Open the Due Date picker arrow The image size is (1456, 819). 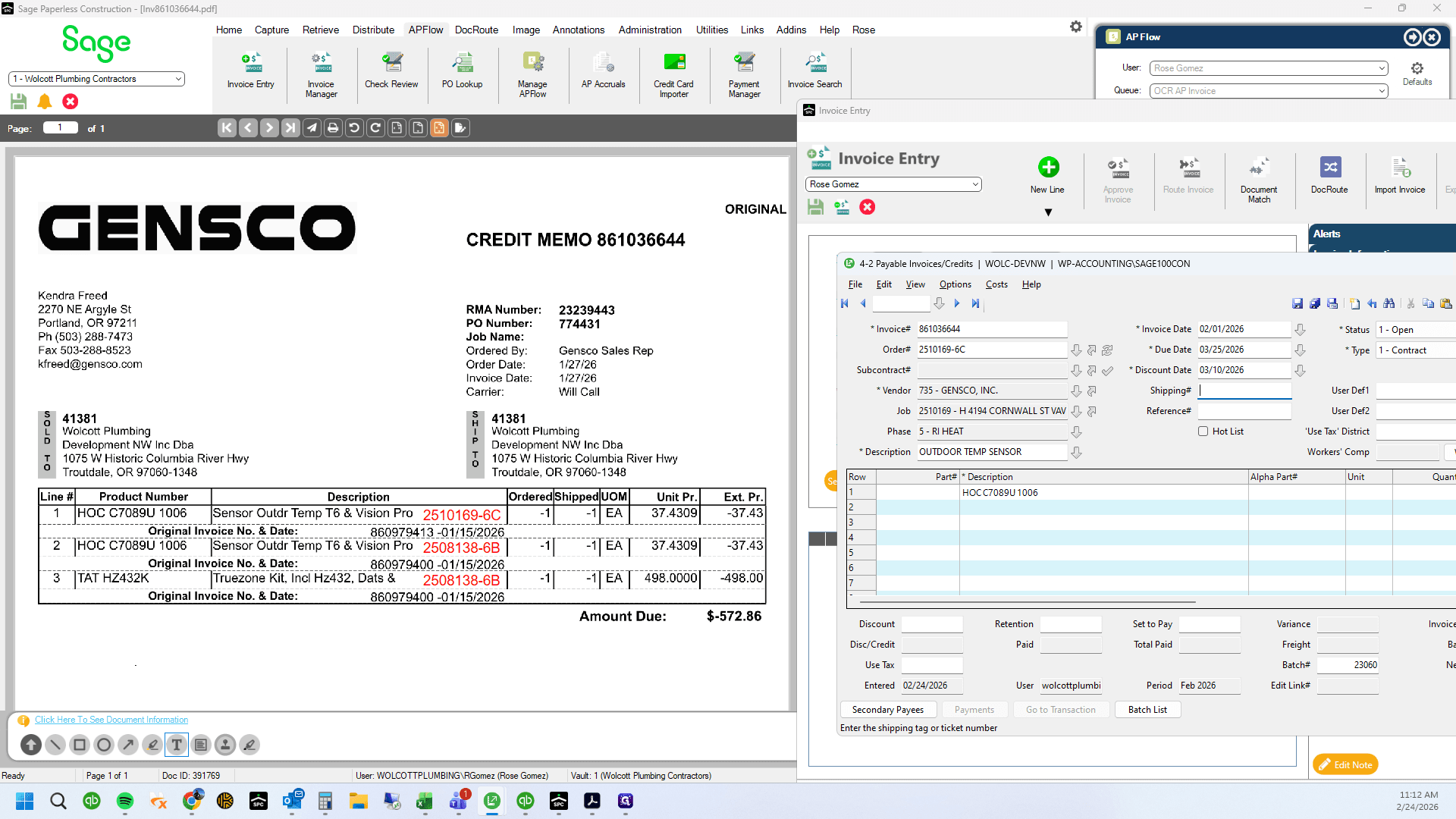[x=1300, y=350]
